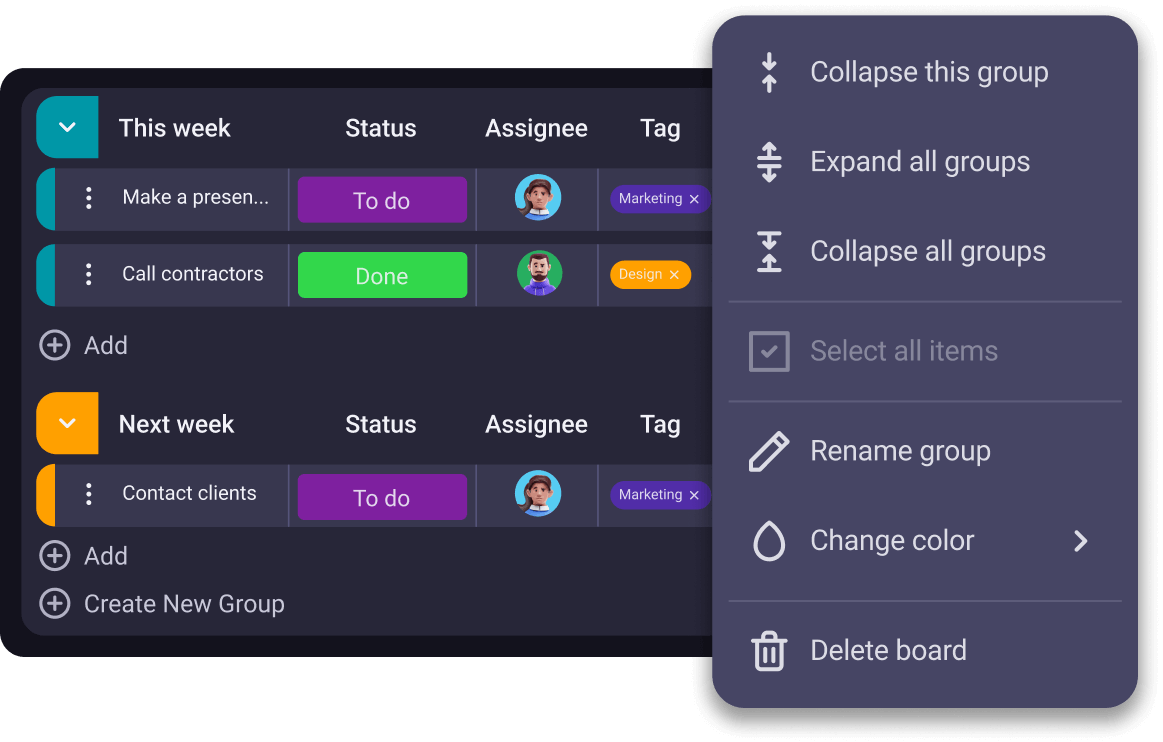The image size is (1163, 742).
Task: Select the Collapse this group icon
Action: point(768,71)
